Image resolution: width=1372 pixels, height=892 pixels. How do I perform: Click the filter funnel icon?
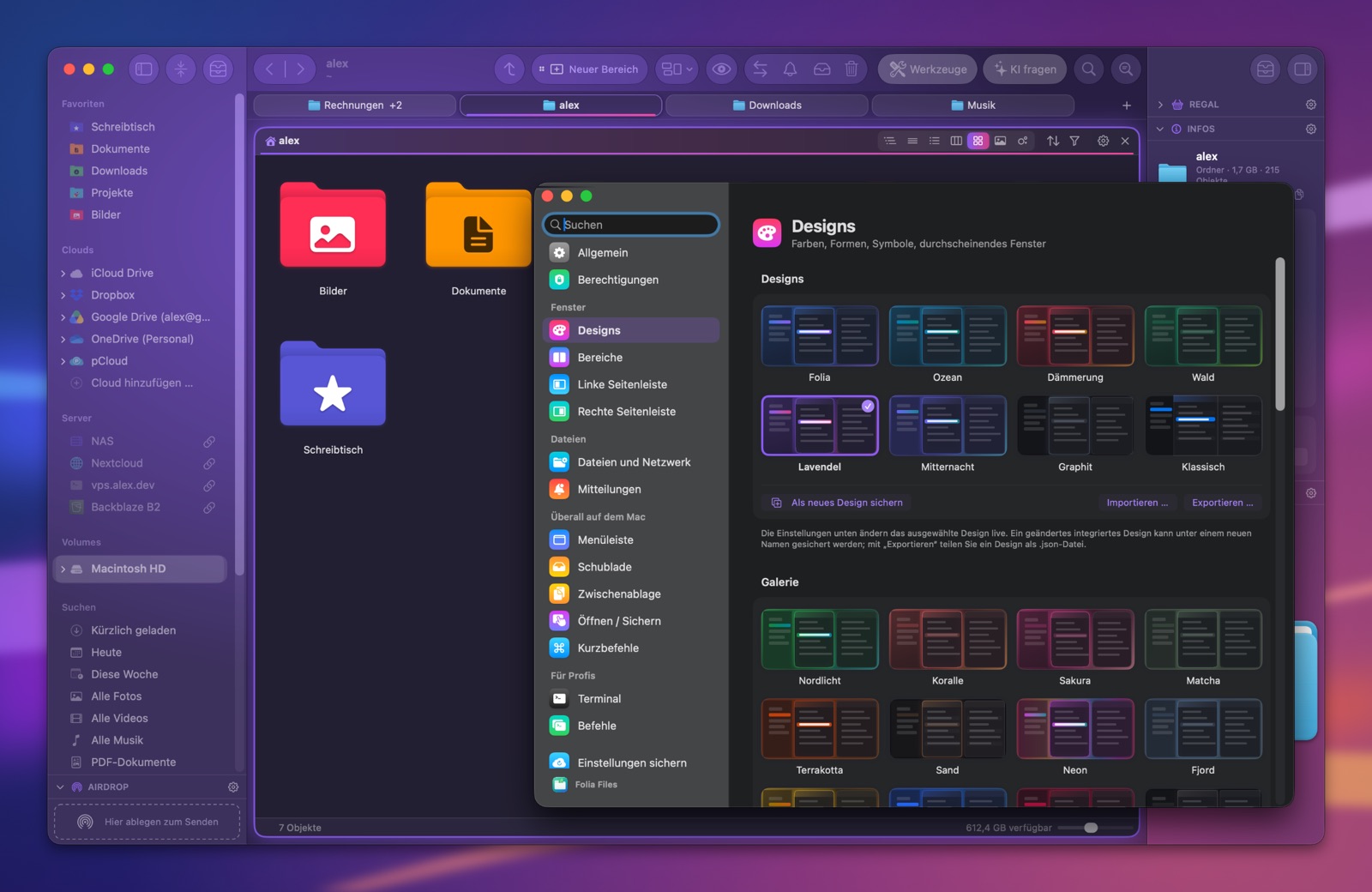(1074, 141)
